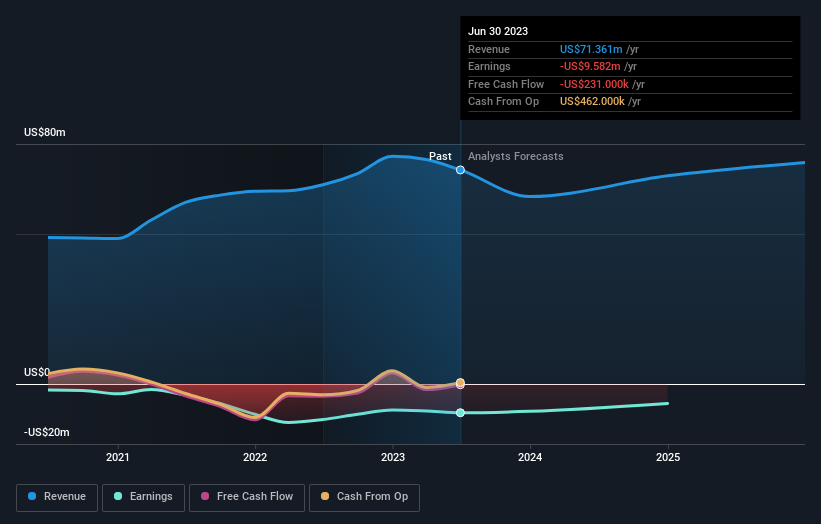Screen dimensions: 821x524
Task: Click the 2024 x-axis label
Action: click(530, 457)
